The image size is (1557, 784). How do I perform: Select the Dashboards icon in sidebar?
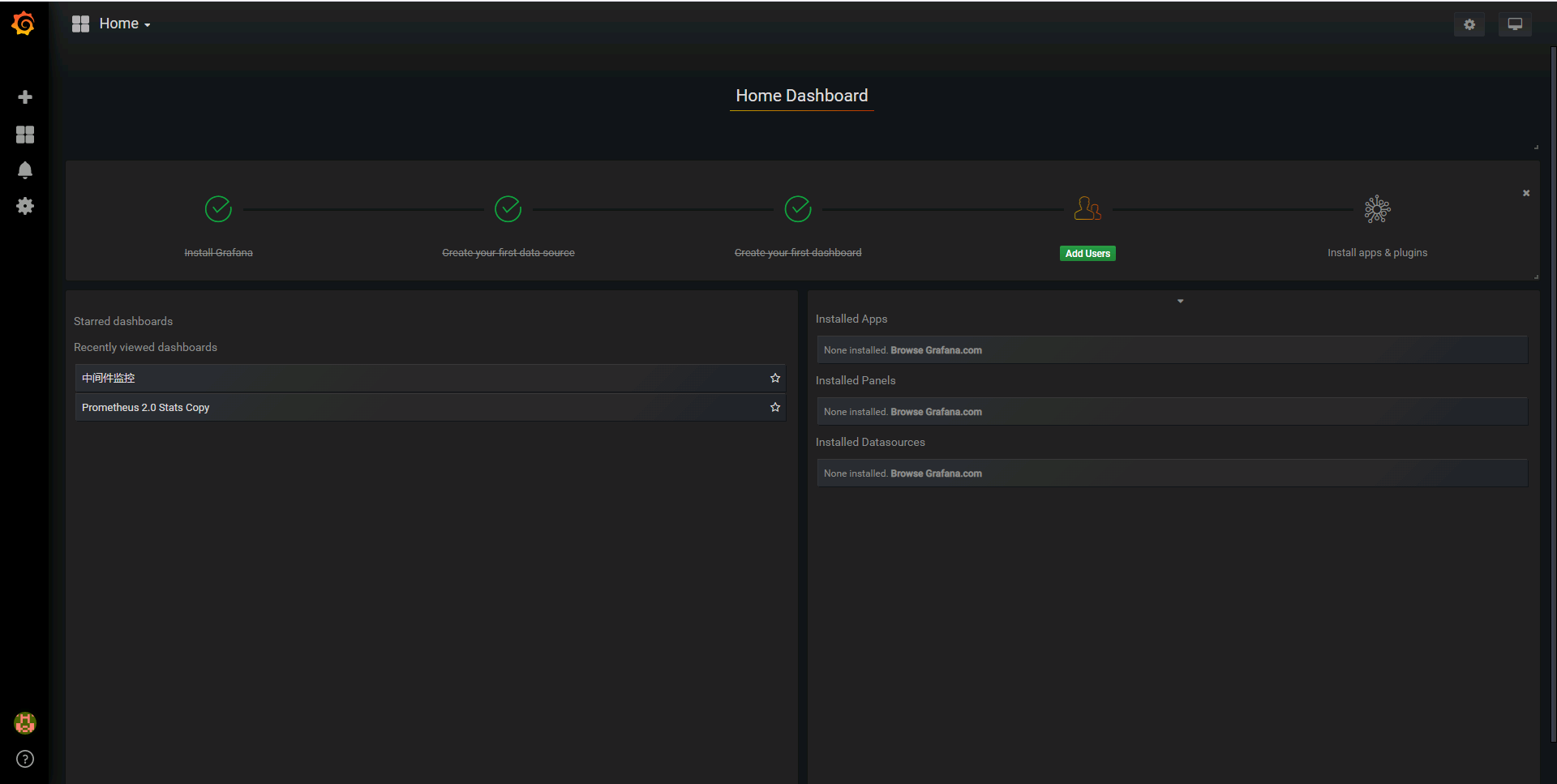25,134
